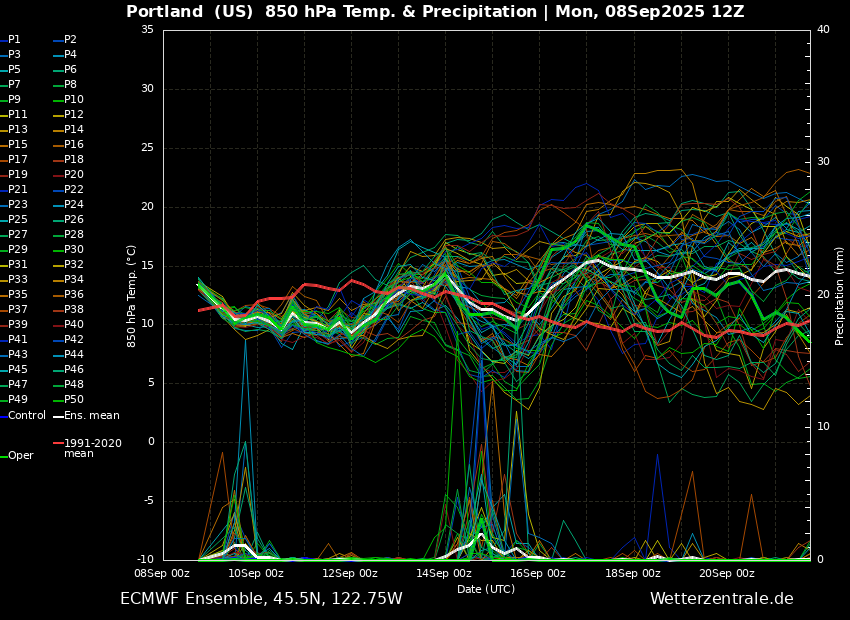Viewport: 850px width, 620px height.
Task: Click the P14 legend entry
Action: pos(74,130)
